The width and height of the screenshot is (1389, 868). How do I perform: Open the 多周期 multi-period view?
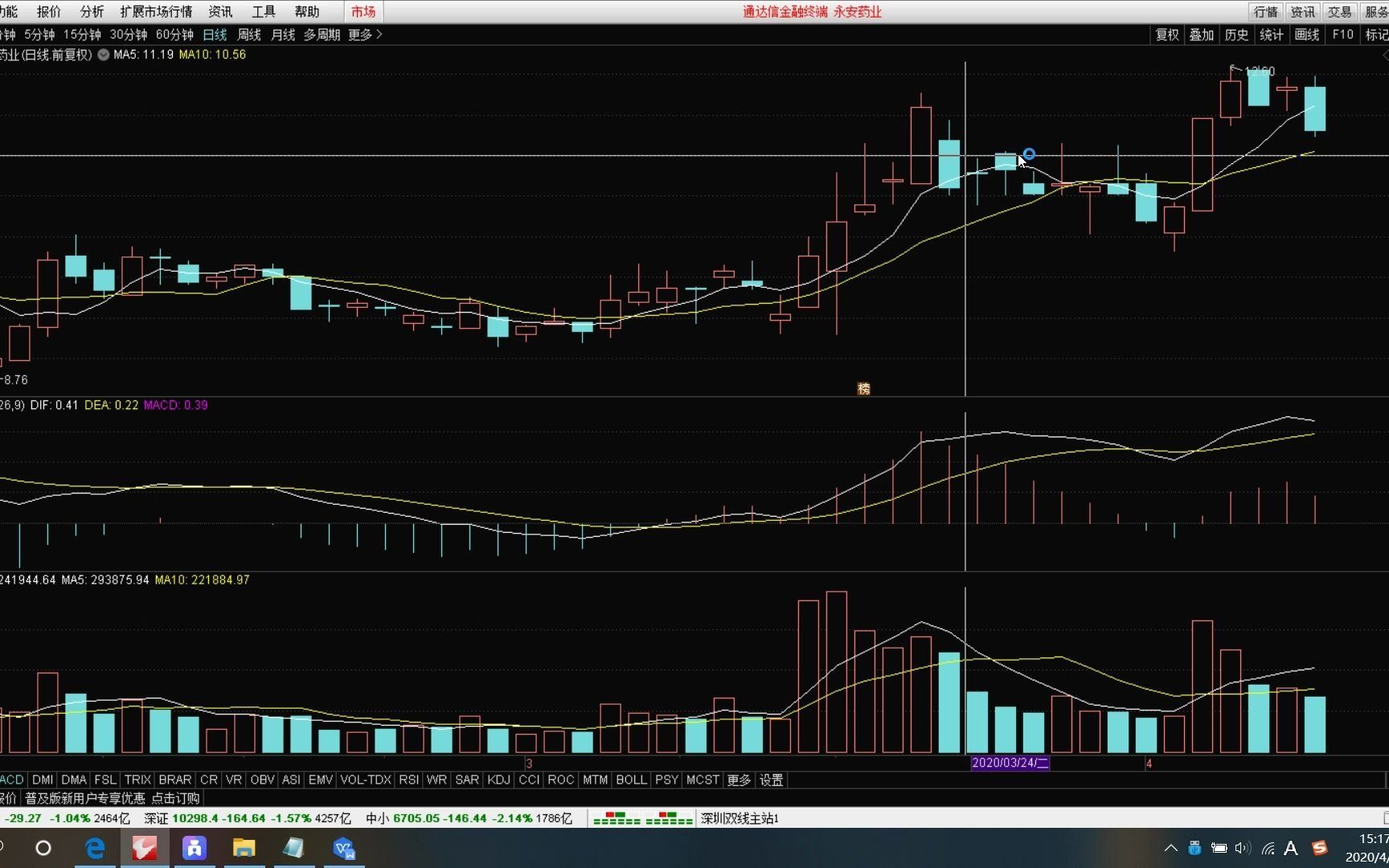click(x=322, y=35)
